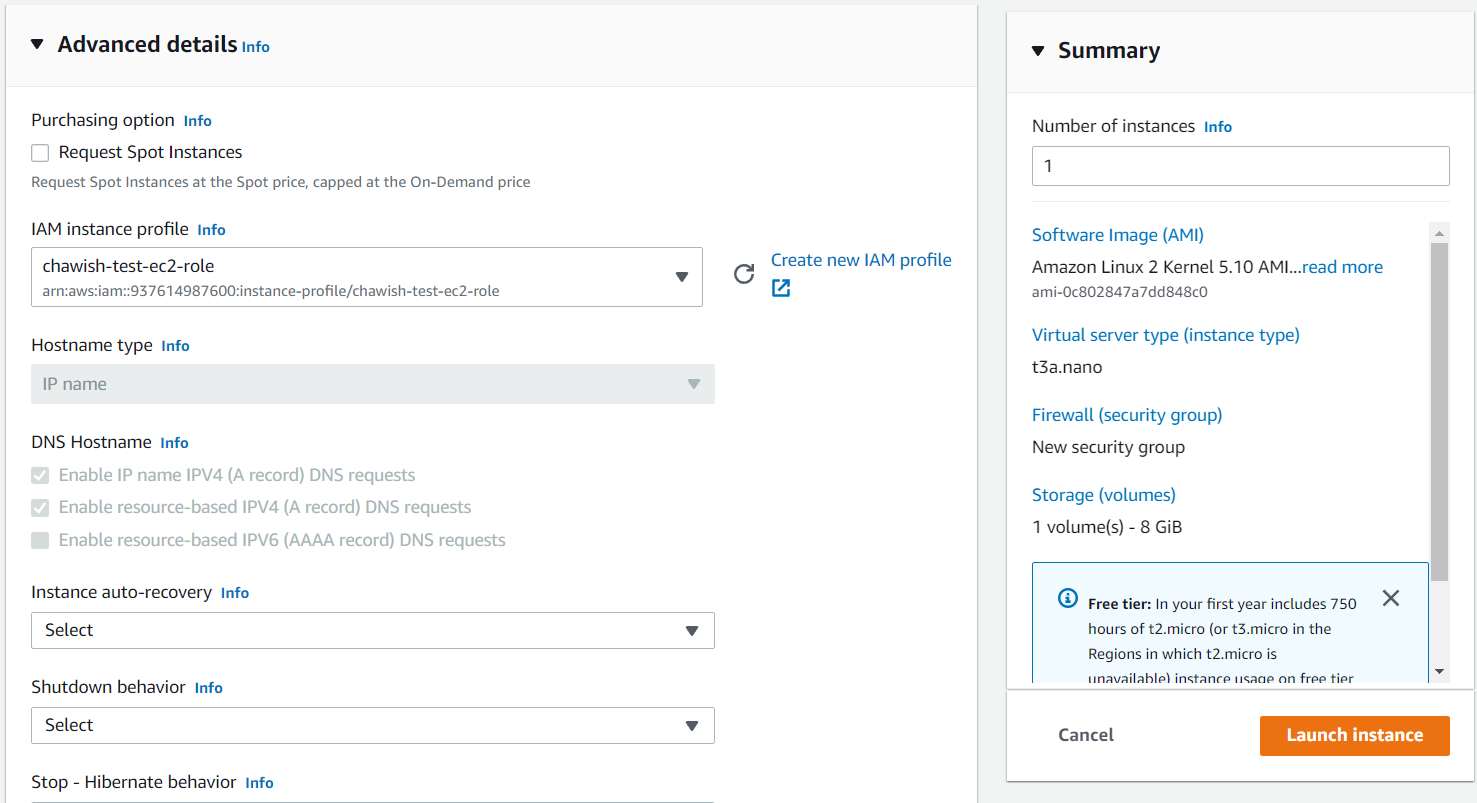1477x803 pixels.
Task: Check Enable resource-based IPV6 AAAA record requests
Action: pos(40,540)
